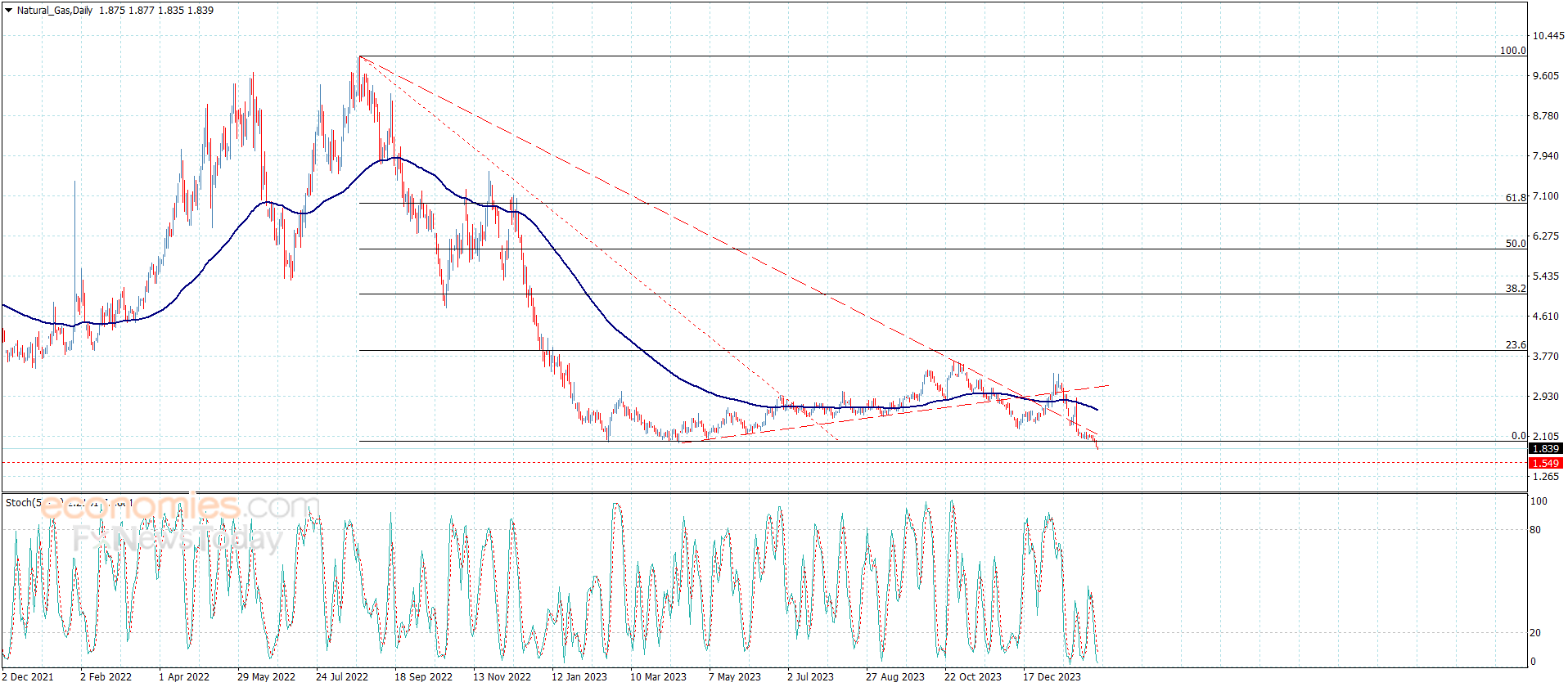
Task: Select the 23.6 Fibonacci level label
Action: 1516,345
